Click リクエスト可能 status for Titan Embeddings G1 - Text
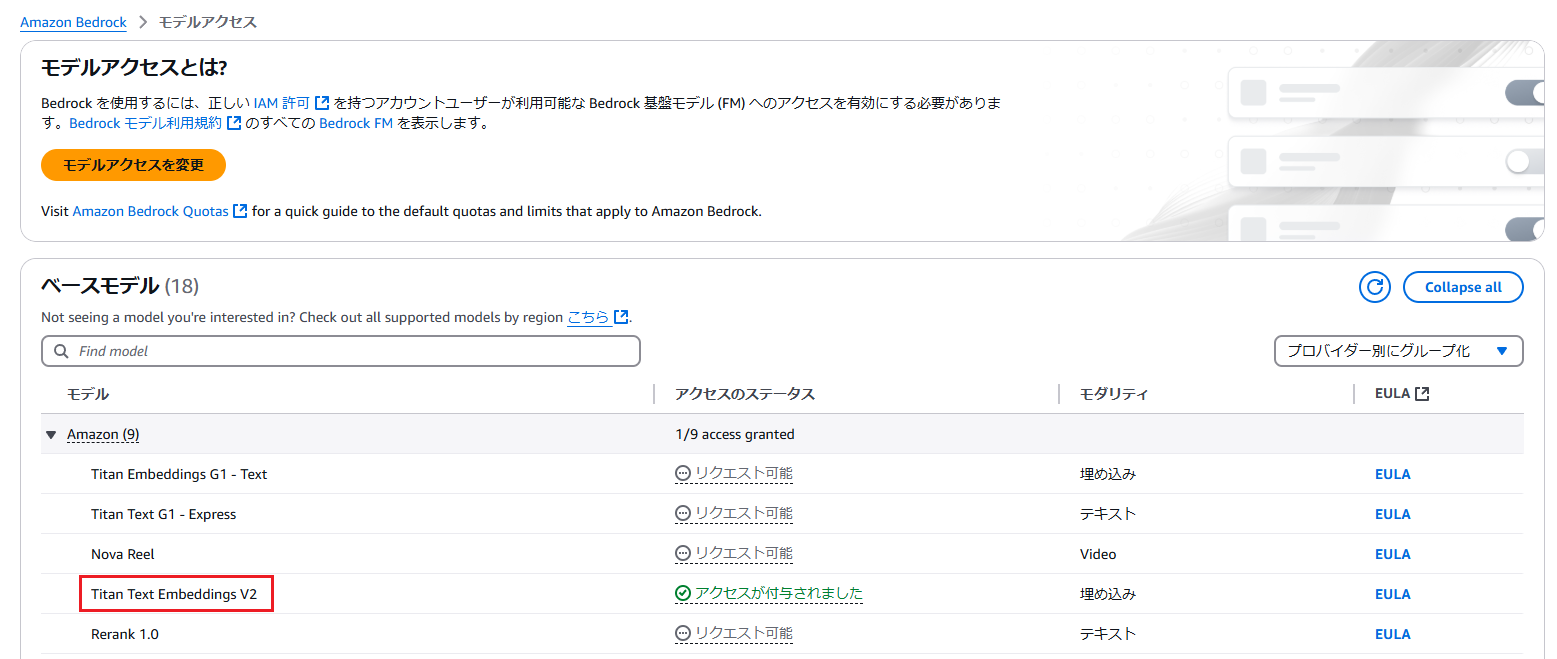Screen dimensions: 1557x659 click(744, 474)
